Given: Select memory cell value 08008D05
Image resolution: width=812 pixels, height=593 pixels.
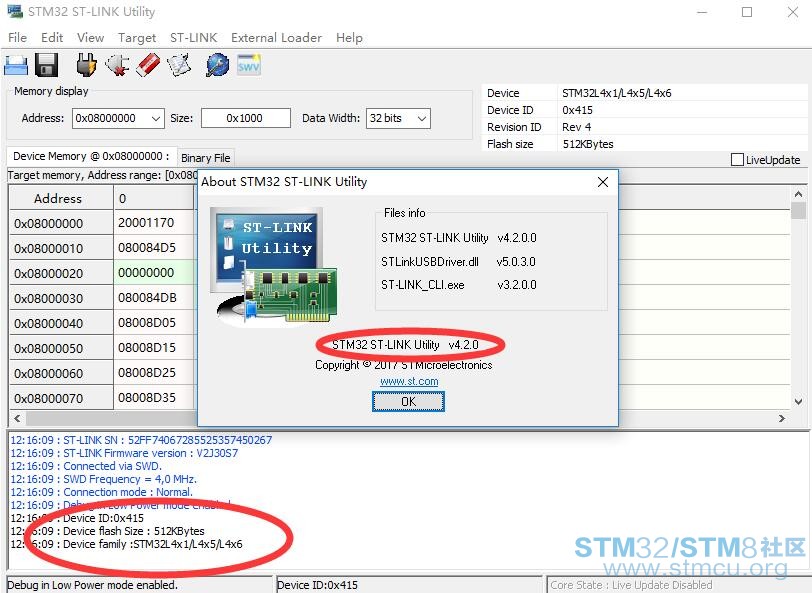Looking at the screenshot, I should (154, 323).
